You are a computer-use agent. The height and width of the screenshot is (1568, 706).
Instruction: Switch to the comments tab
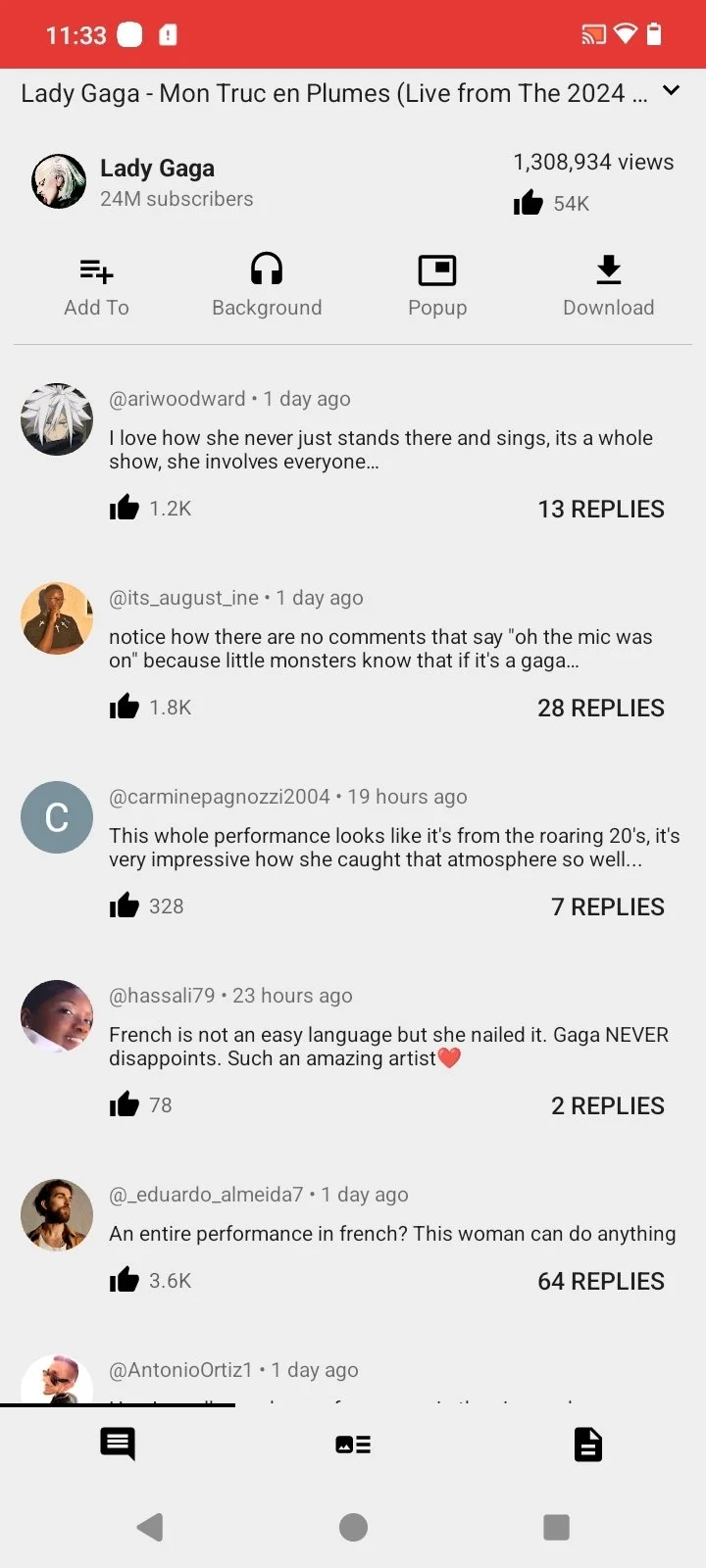[x=118, y=1444]
